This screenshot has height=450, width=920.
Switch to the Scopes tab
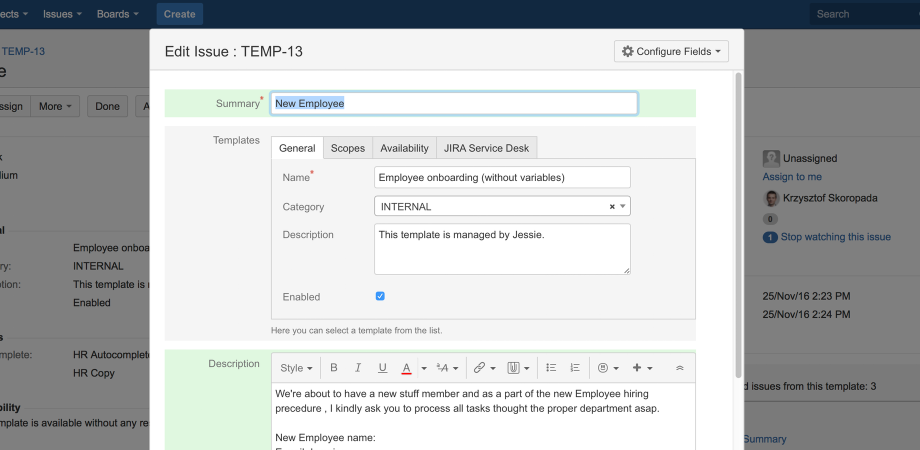point(348,148)
